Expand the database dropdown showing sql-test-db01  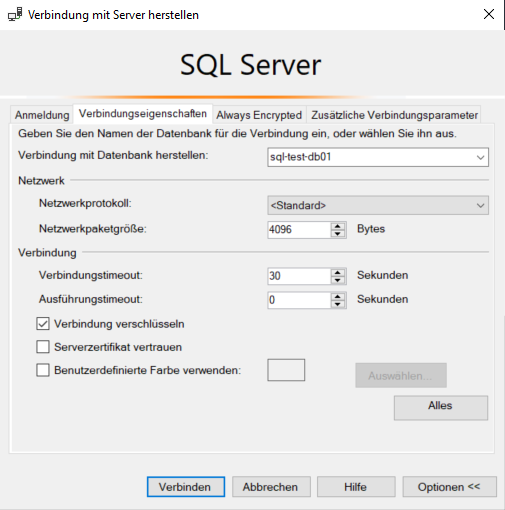coord(480,157)
